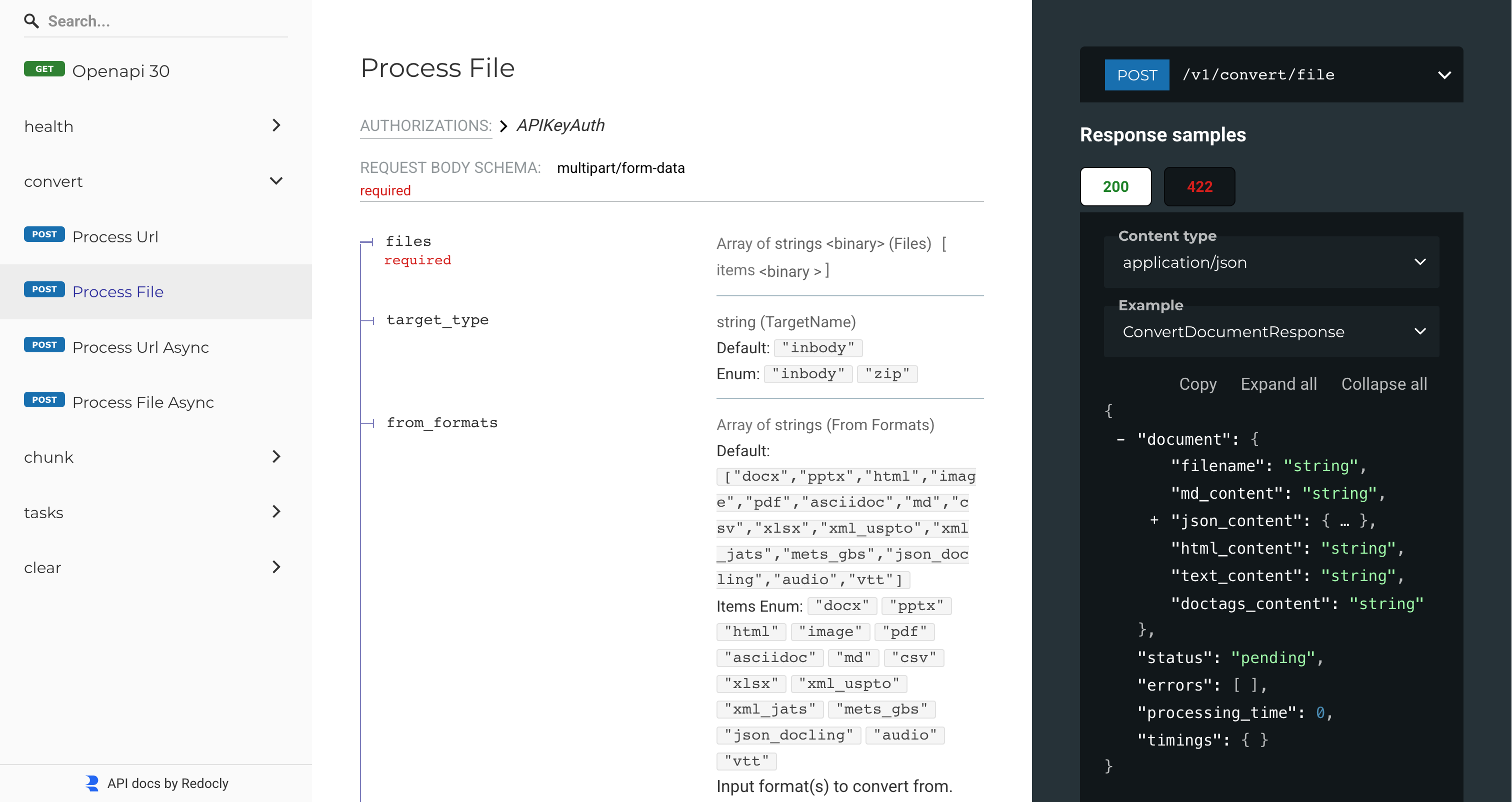Expand json_content in the response example
The width and height of the screenshot is (1512, 802).
tap(1154, 520)
